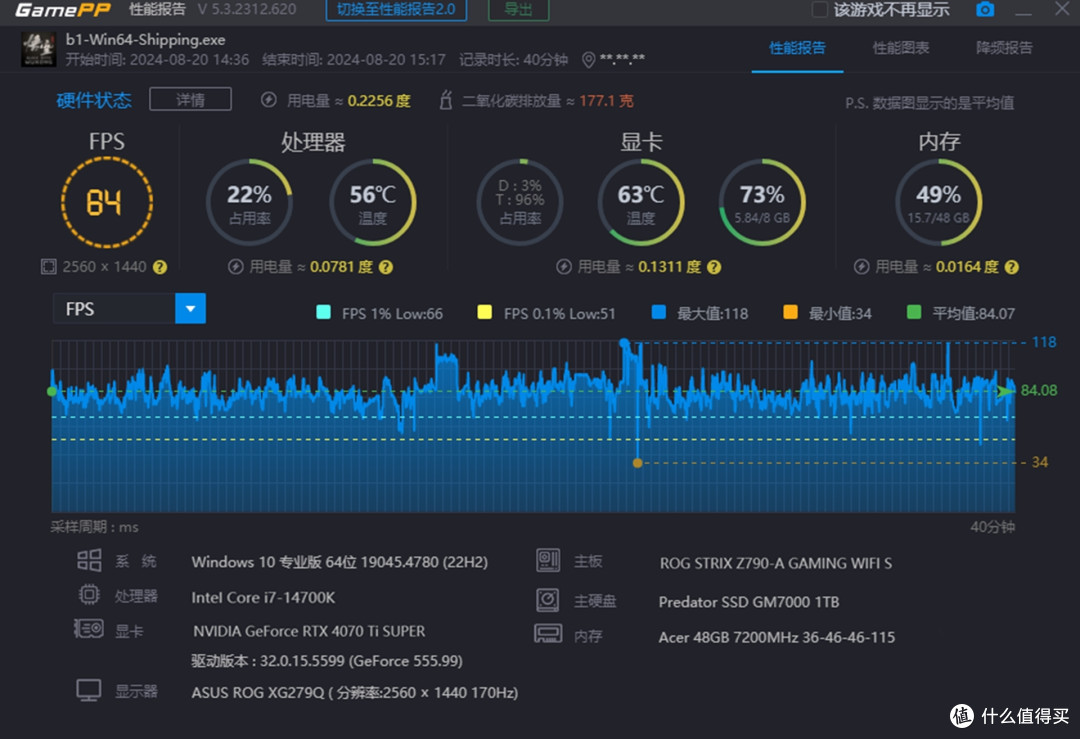Click the 63℃ GPU temperature gauge

(641, 202)
